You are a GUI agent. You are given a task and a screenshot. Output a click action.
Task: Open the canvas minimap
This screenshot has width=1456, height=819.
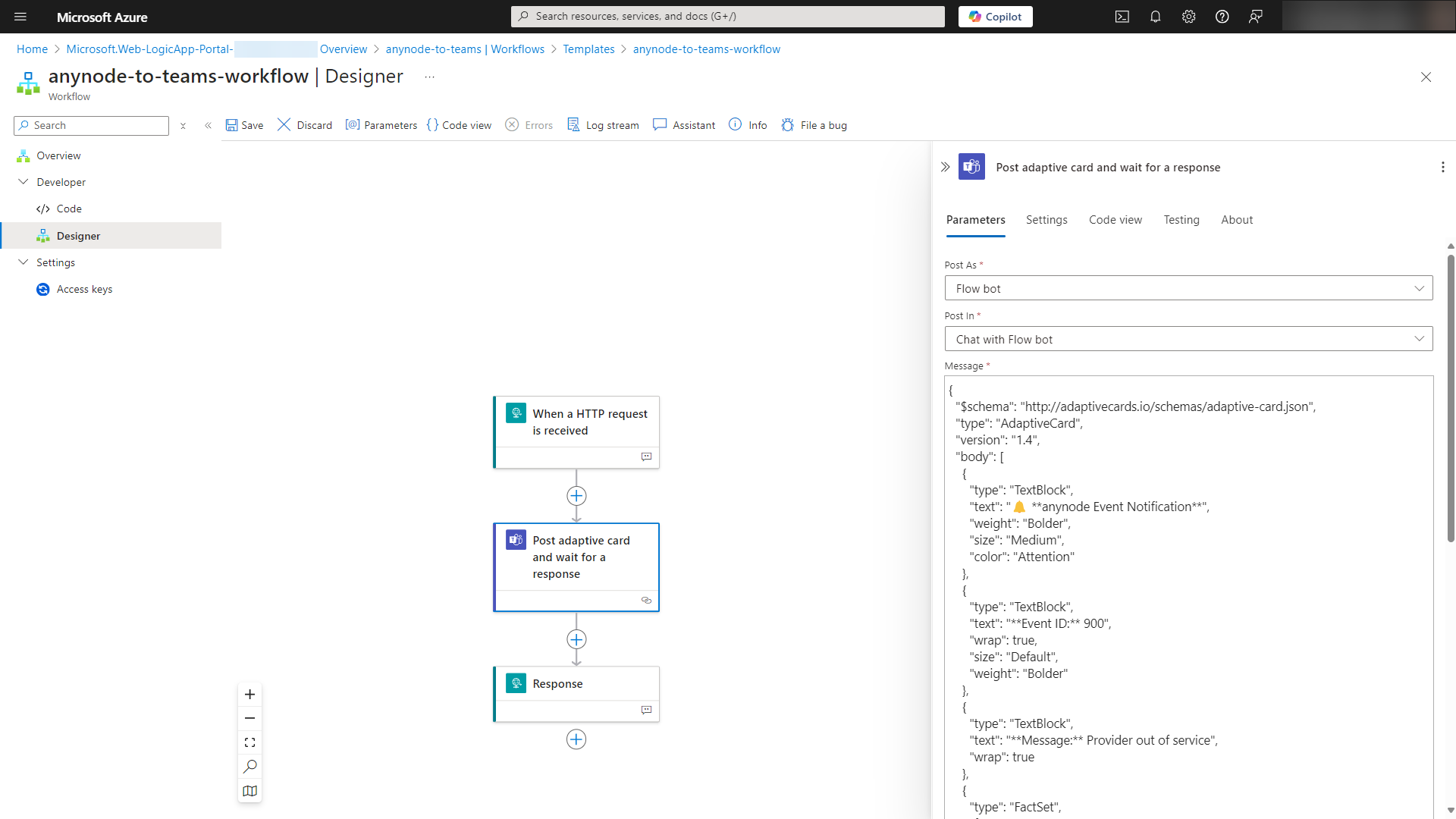tap(249, 790)
